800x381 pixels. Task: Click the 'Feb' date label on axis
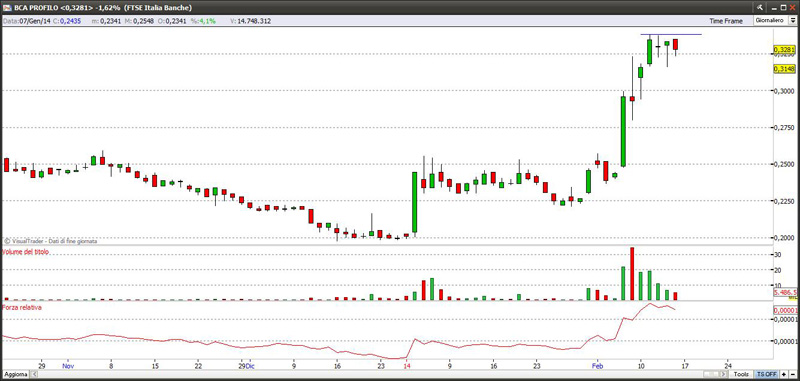(x=596, y=366)
